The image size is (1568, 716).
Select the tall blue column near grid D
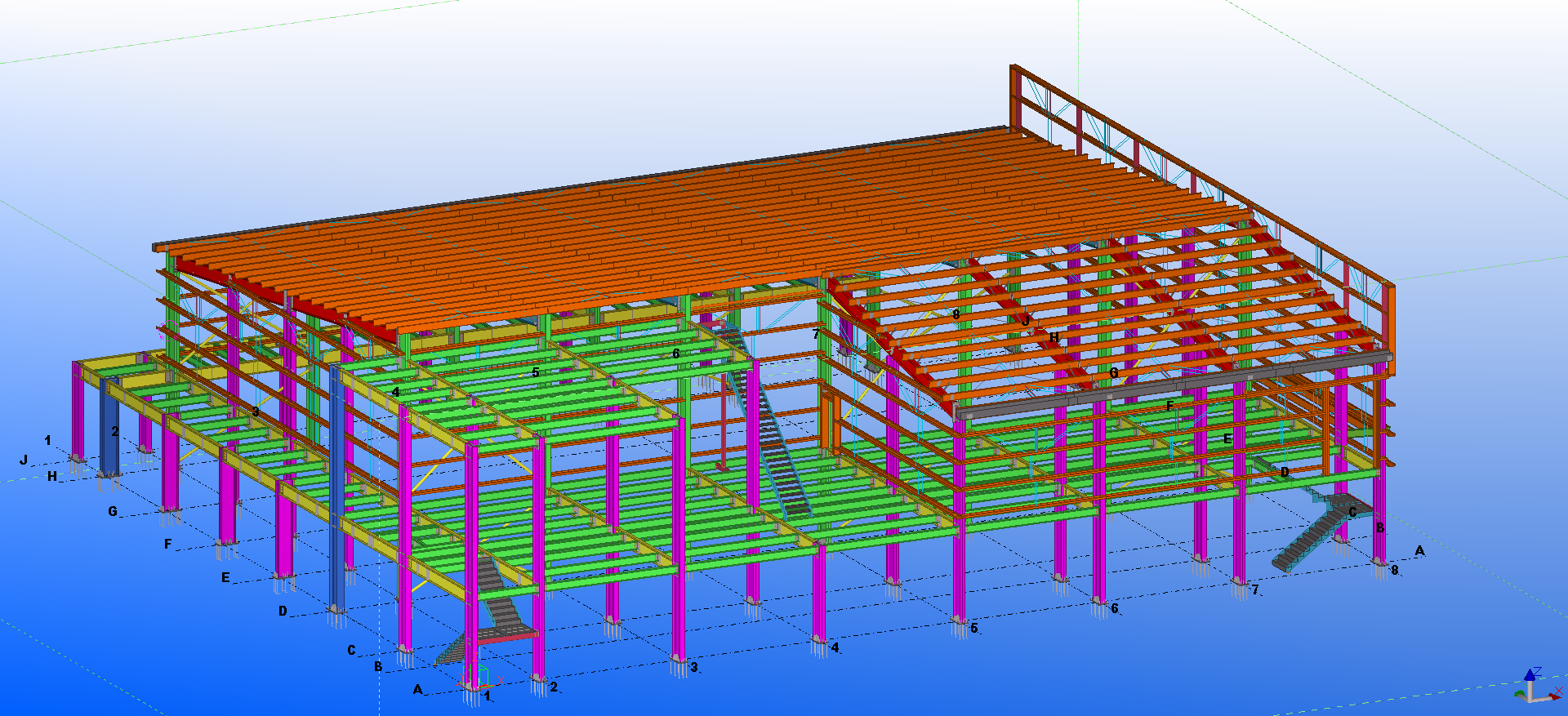pos(336,490)
